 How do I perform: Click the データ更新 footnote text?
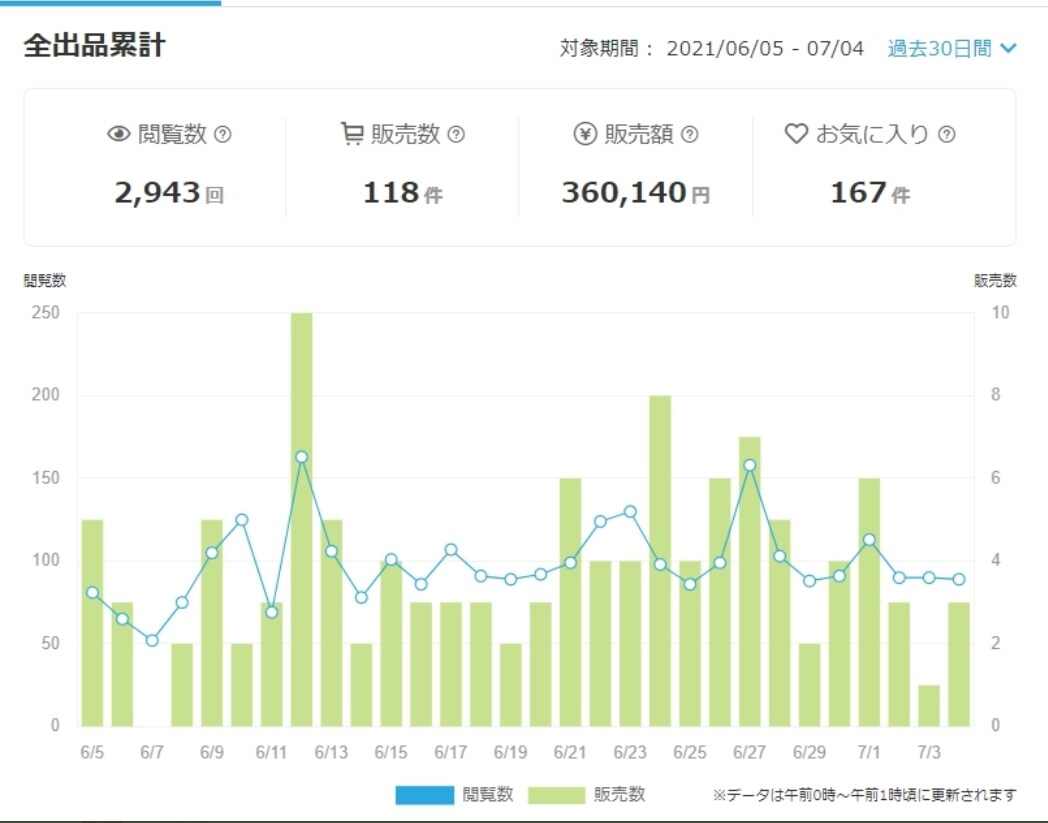(864, 795)
